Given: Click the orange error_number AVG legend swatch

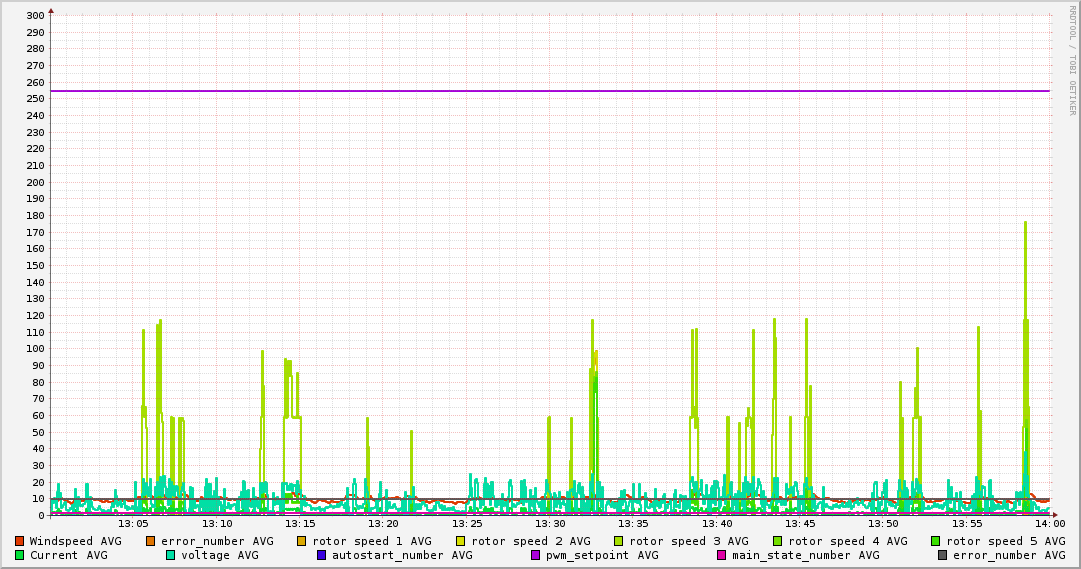Looking at the screenshot, I should coord(151,541).
